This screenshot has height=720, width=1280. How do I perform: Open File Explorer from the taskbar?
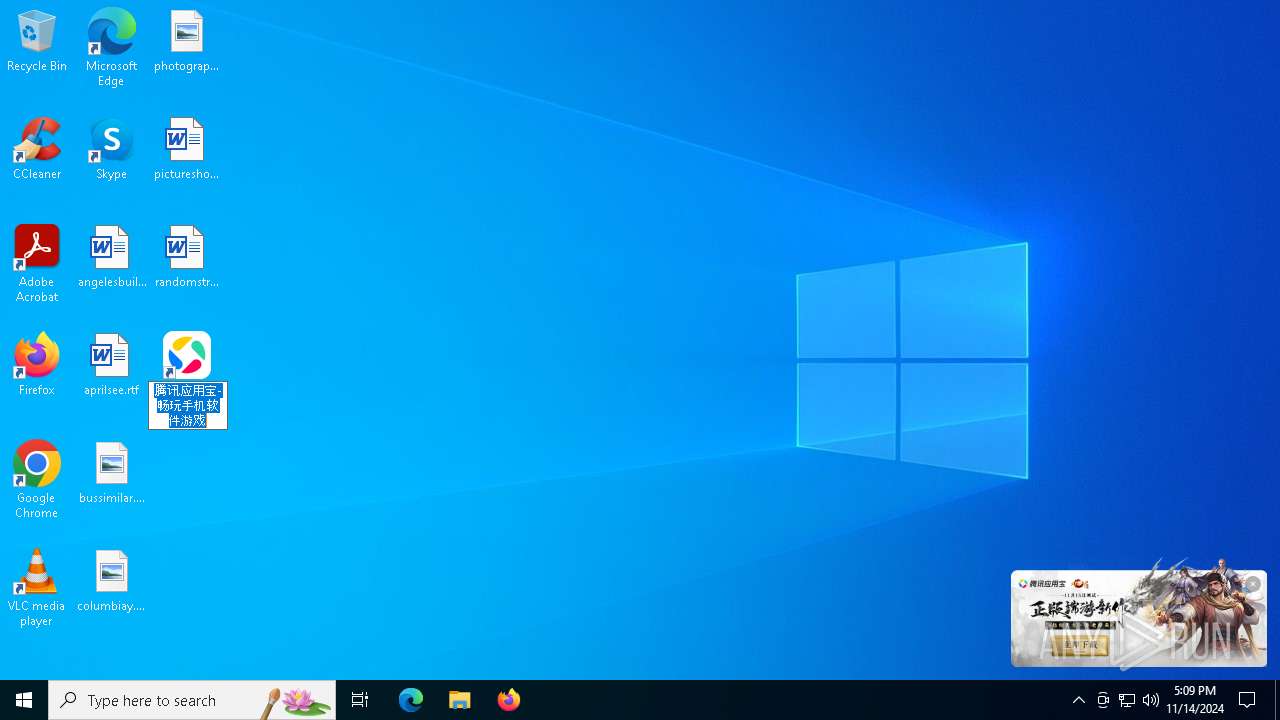460,700
